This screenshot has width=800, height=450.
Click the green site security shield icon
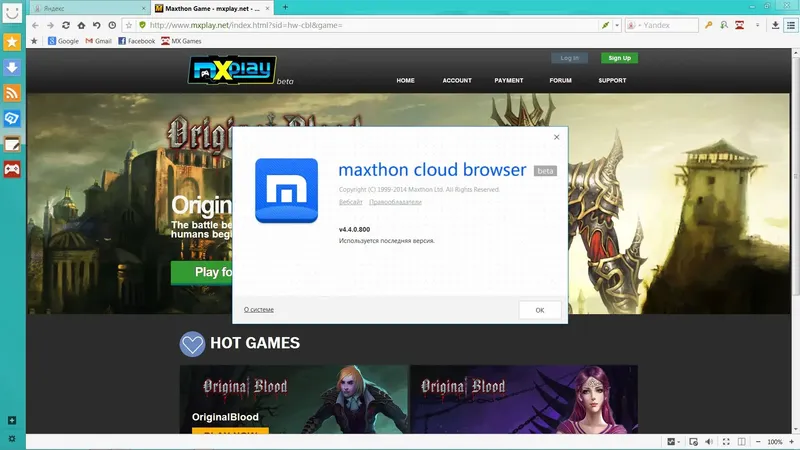(x=142, y=25)
